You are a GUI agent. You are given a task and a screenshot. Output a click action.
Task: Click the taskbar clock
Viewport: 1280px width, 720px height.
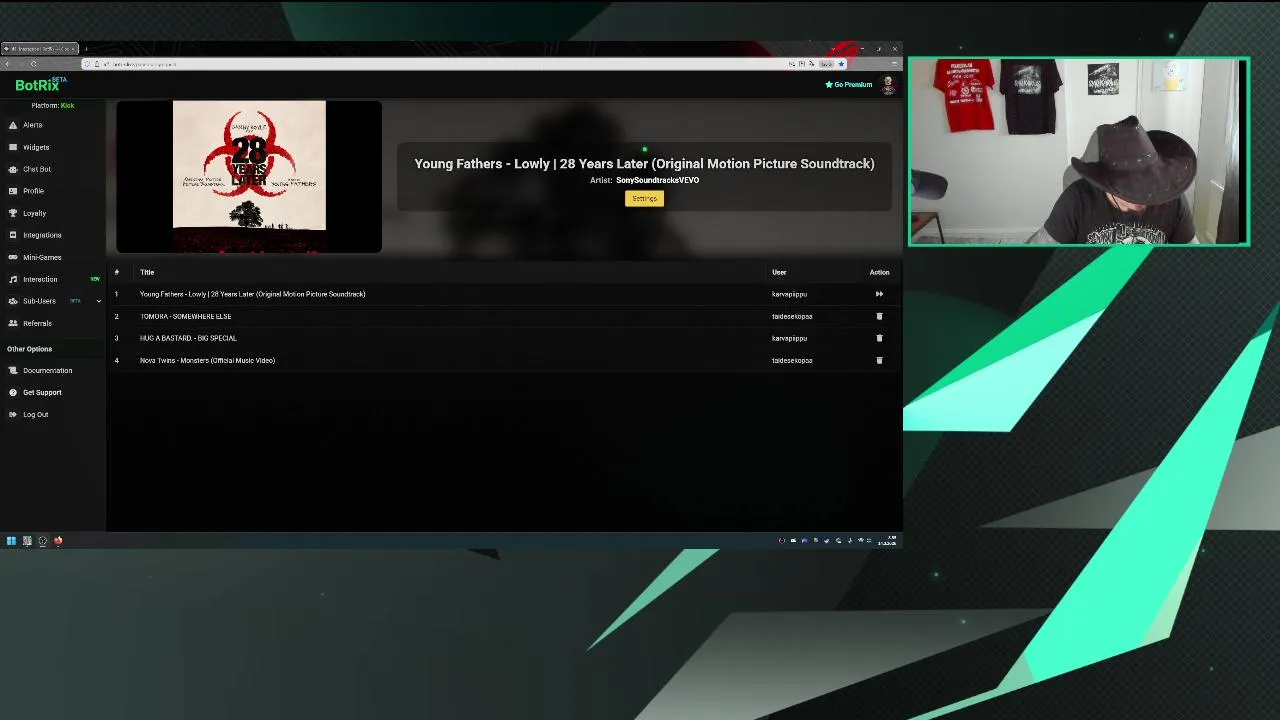pyautogui.click(x=887, y=541)
